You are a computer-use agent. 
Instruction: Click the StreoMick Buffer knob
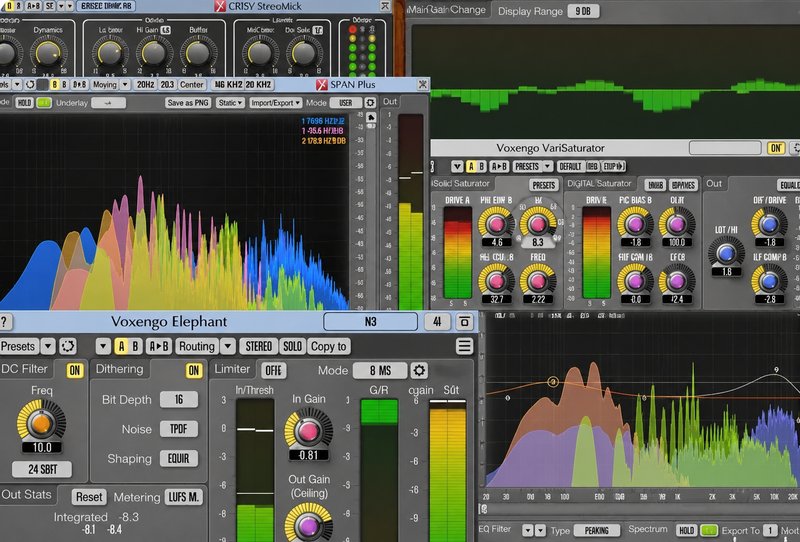click(198, 54)
